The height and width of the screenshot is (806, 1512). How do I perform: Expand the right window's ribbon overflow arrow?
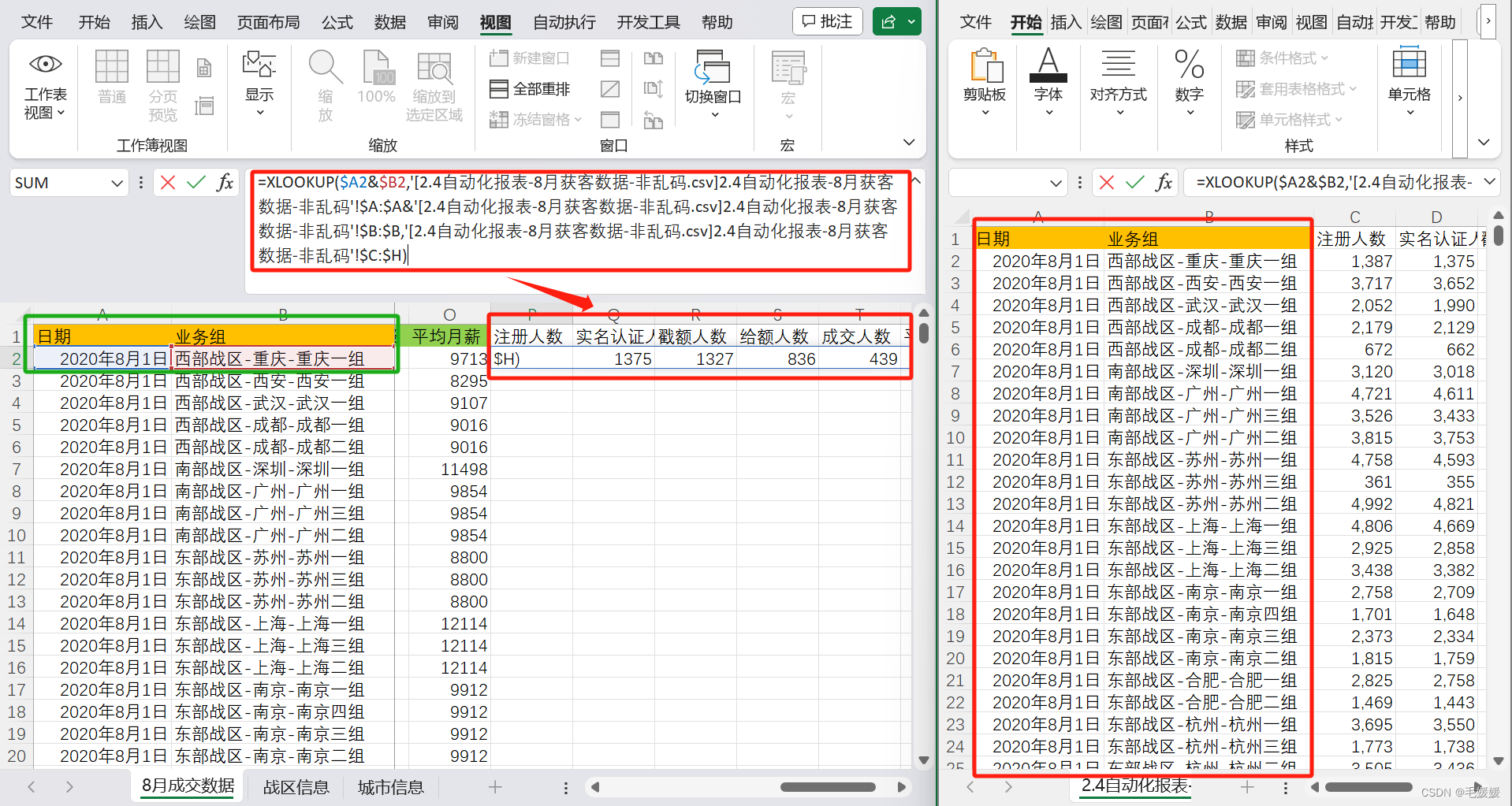[1460, 98]
